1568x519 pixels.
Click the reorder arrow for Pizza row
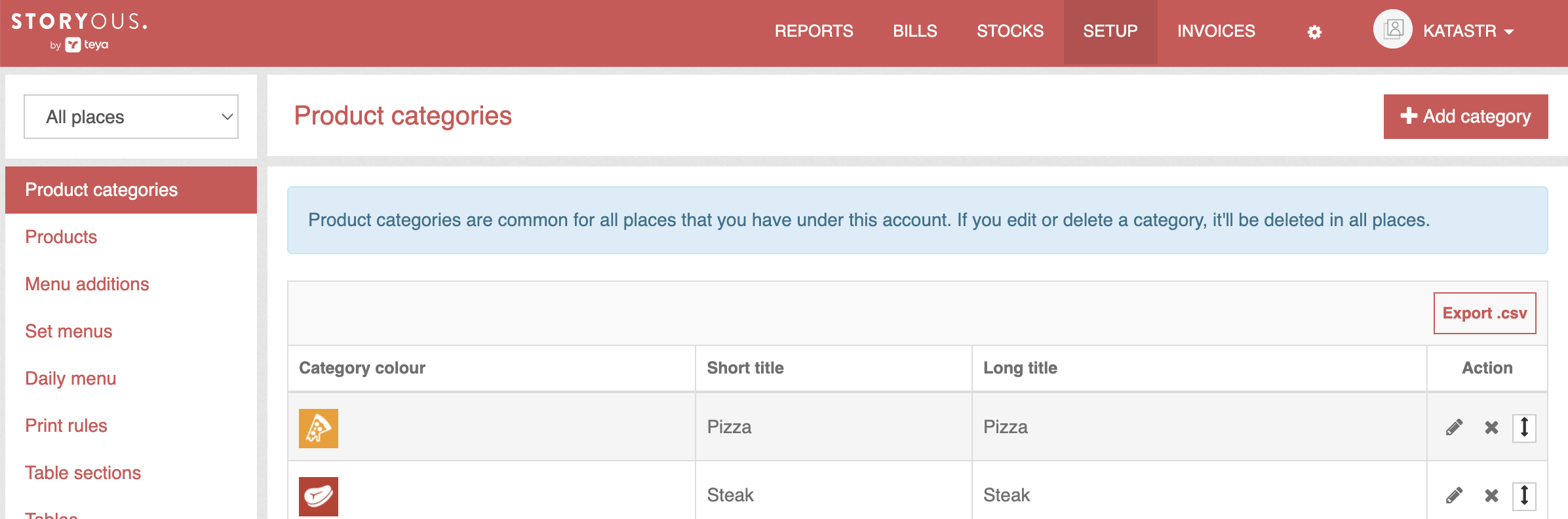coord(1524,427)
